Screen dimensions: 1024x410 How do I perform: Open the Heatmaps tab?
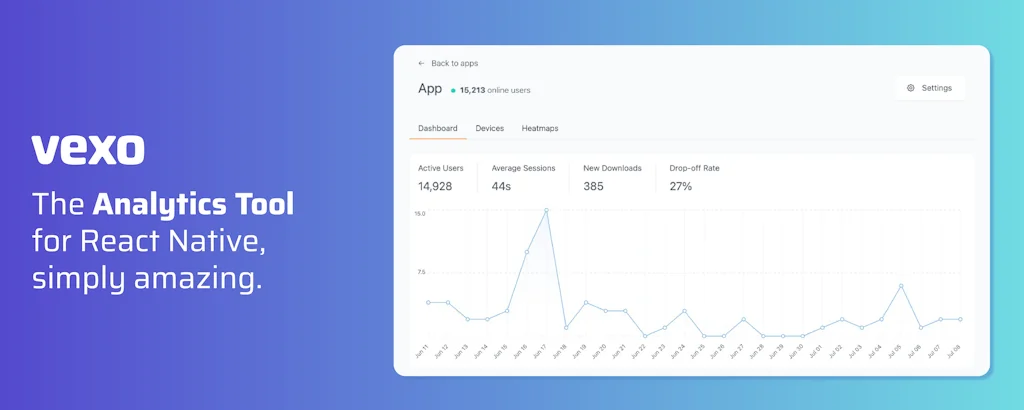[540, 128]
